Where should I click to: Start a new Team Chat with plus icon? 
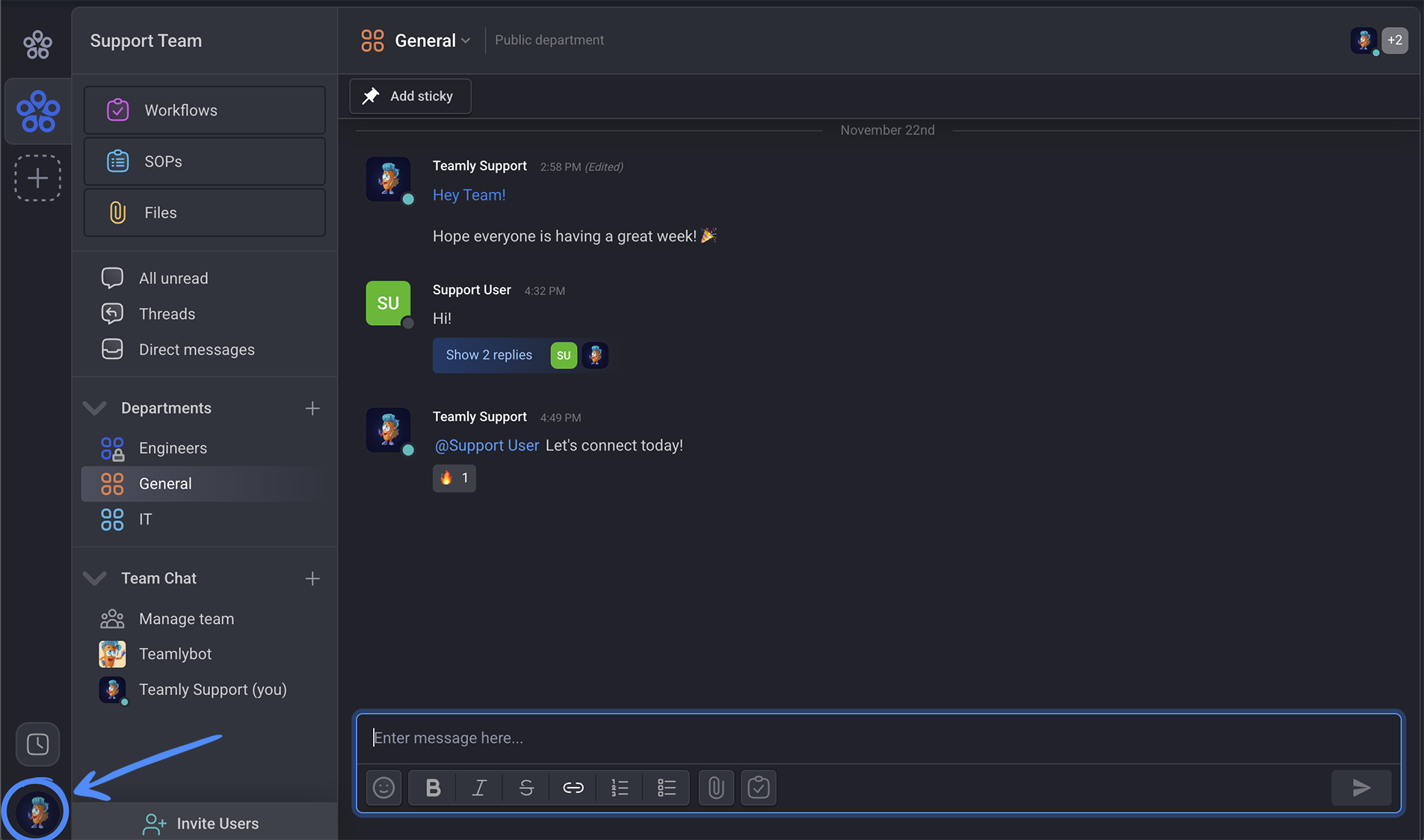(312, 578)
